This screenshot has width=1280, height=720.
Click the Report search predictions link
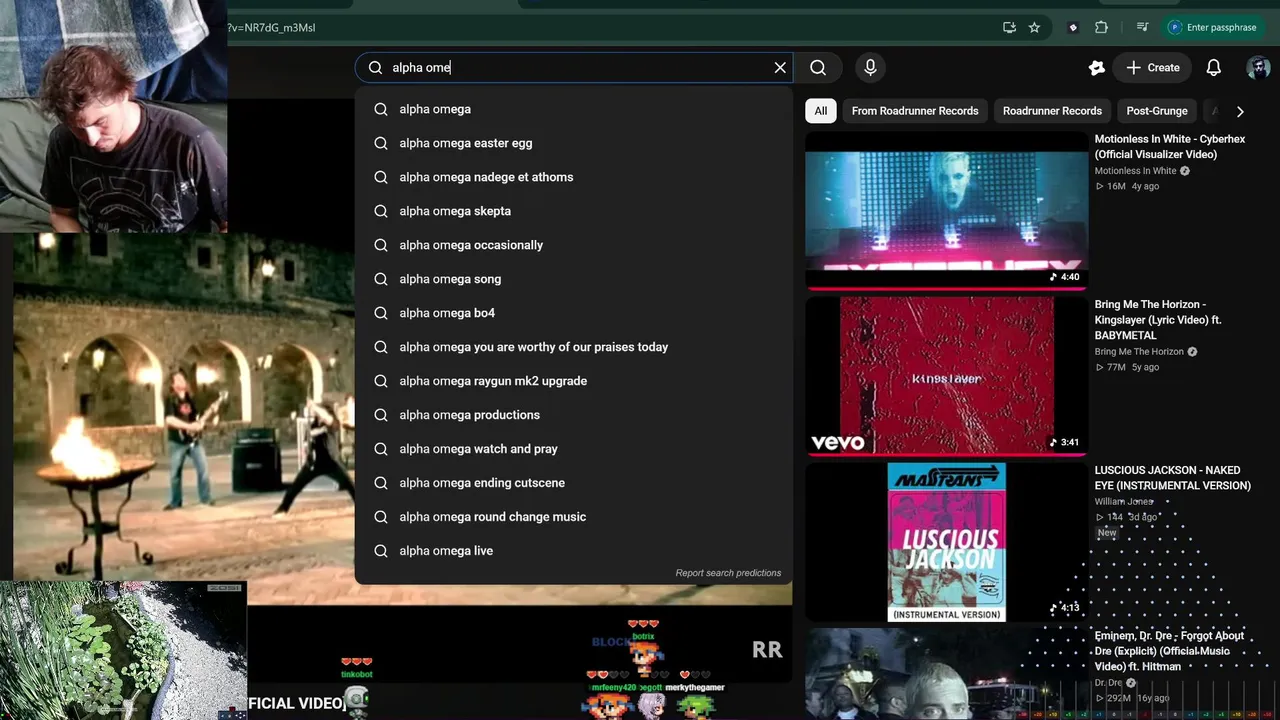728,573
